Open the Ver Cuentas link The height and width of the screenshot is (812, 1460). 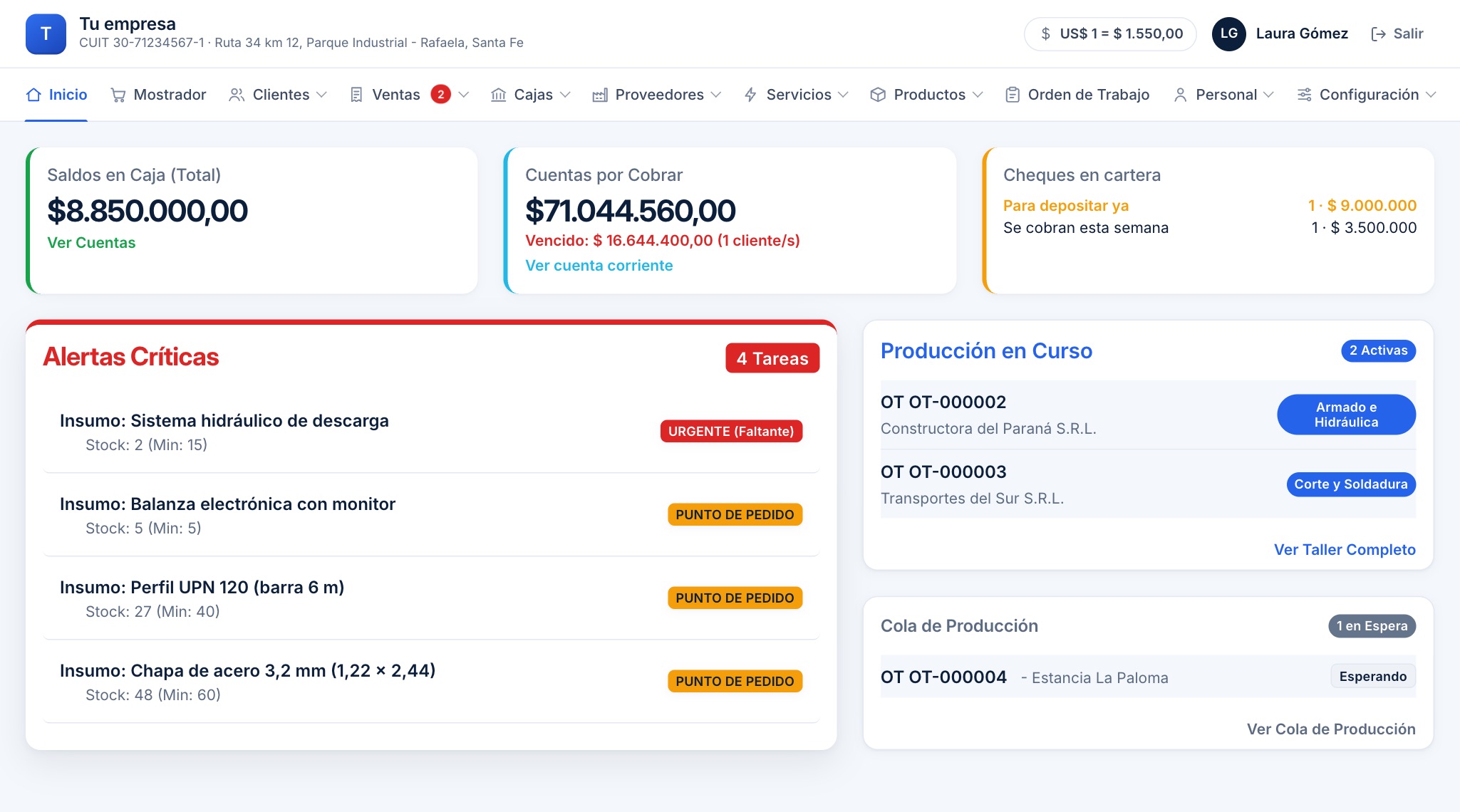pos(91,243)
